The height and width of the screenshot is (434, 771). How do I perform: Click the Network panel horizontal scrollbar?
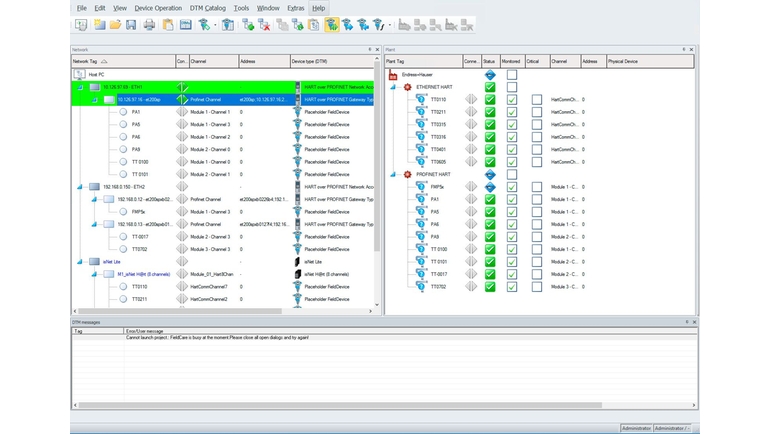point(180,311)
